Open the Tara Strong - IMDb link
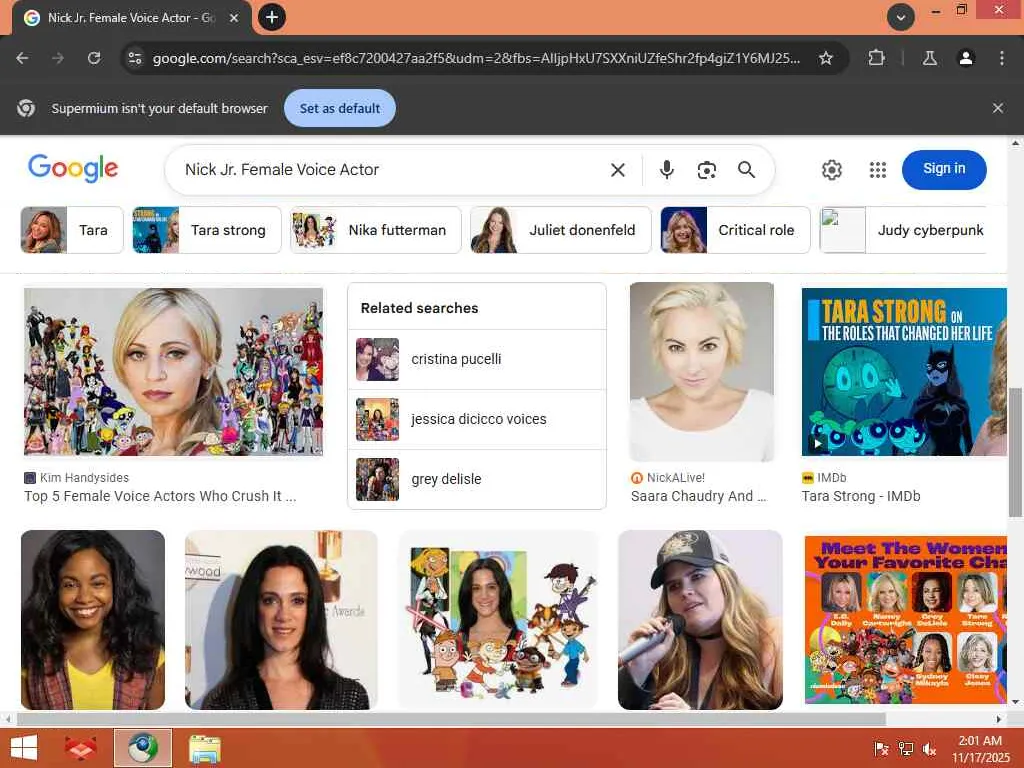The image size is (1024, 768). tap(861, 496)
